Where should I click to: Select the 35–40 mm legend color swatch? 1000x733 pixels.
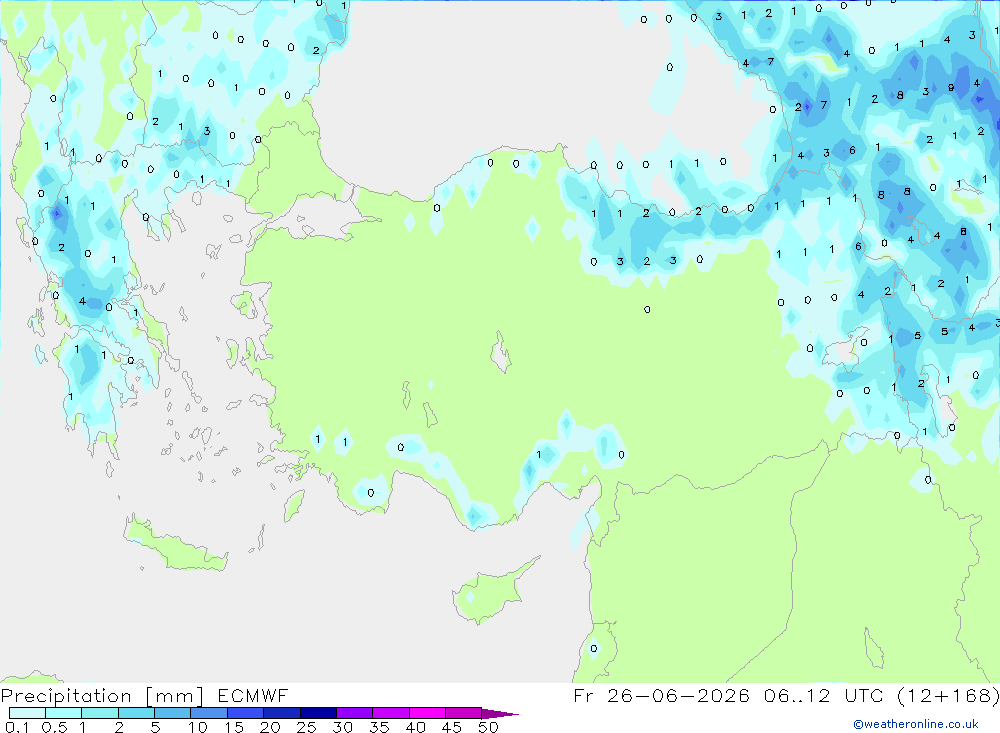tap(391, 713)
